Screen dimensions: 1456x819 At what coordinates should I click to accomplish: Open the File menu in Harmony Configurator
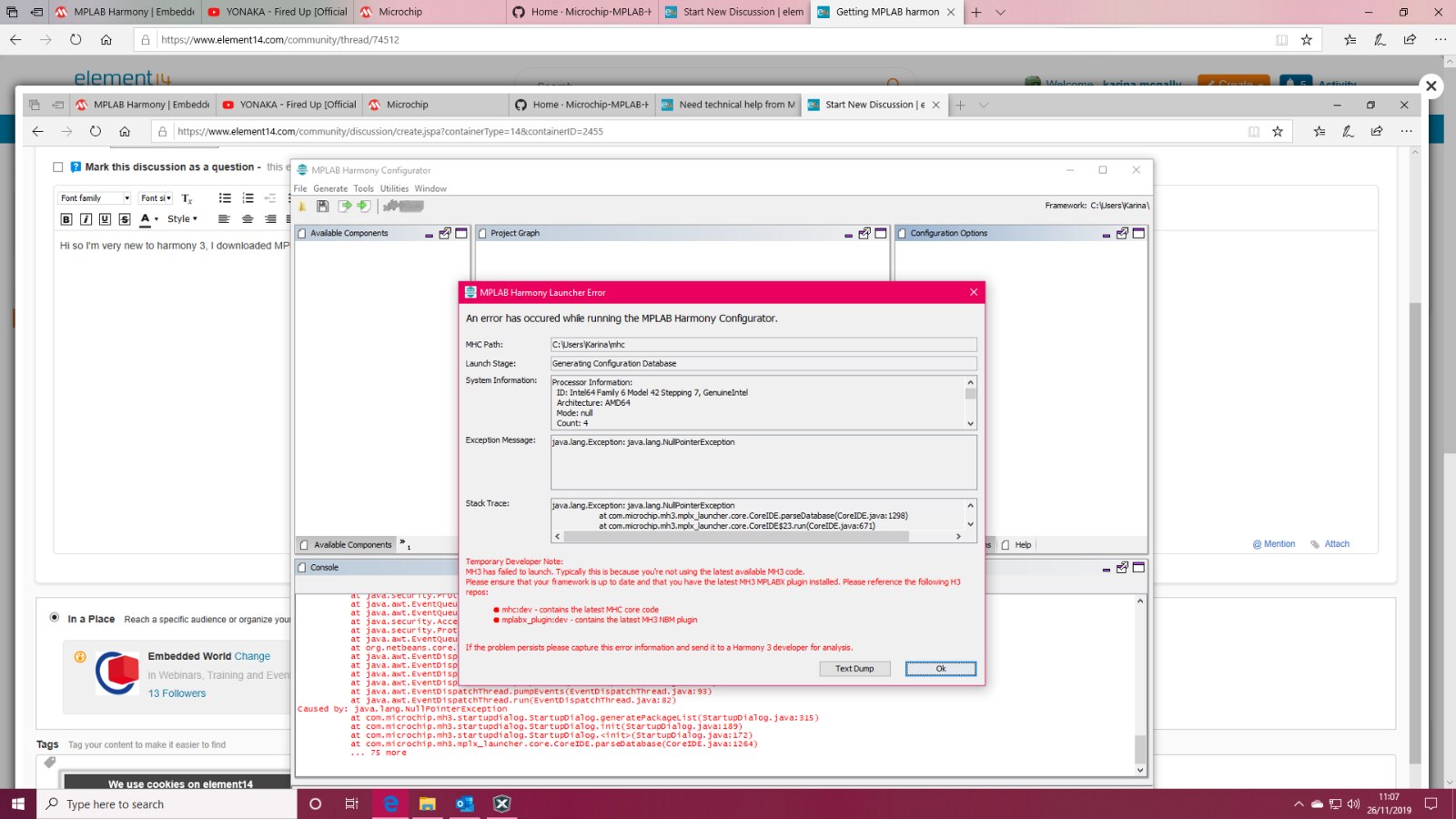point(300,189)
